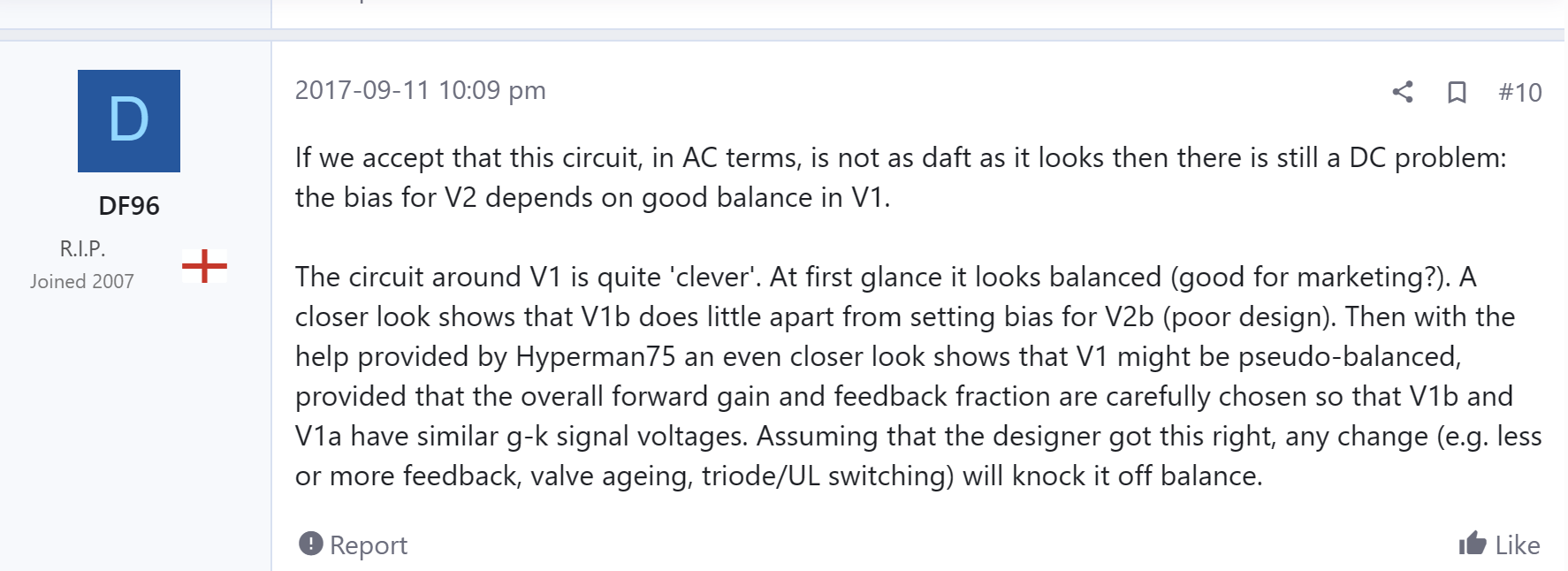Viewport: 1568px width, 571px height.
Task: Click the exclamation icon beside Report
Action: coord(311,544)
